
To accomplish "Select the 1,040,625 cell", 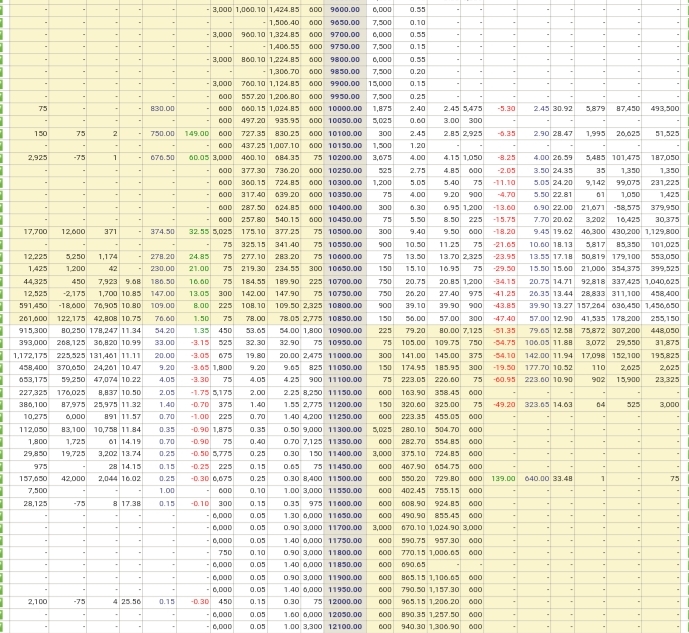I will point(662,282).
